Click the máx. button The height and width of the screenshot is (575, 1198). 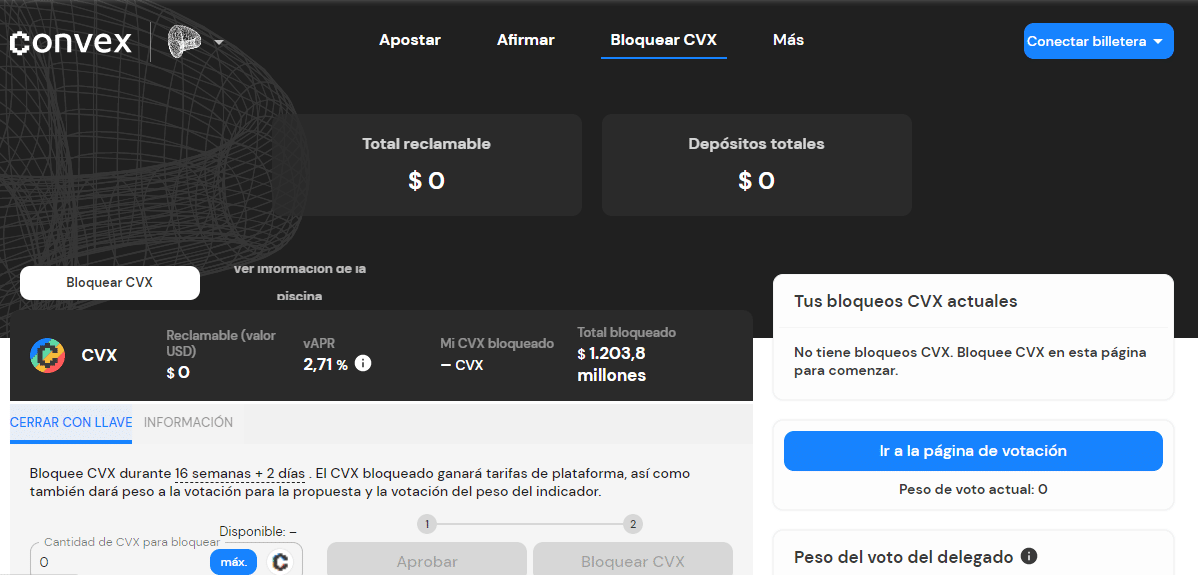point(234,562)
